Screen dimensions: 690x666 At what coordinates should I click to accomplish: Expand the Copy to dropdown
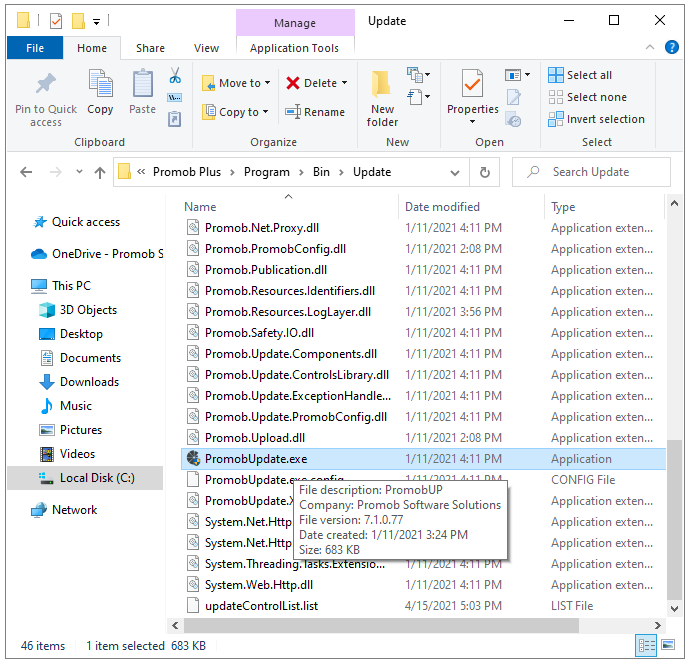point(265,112)
